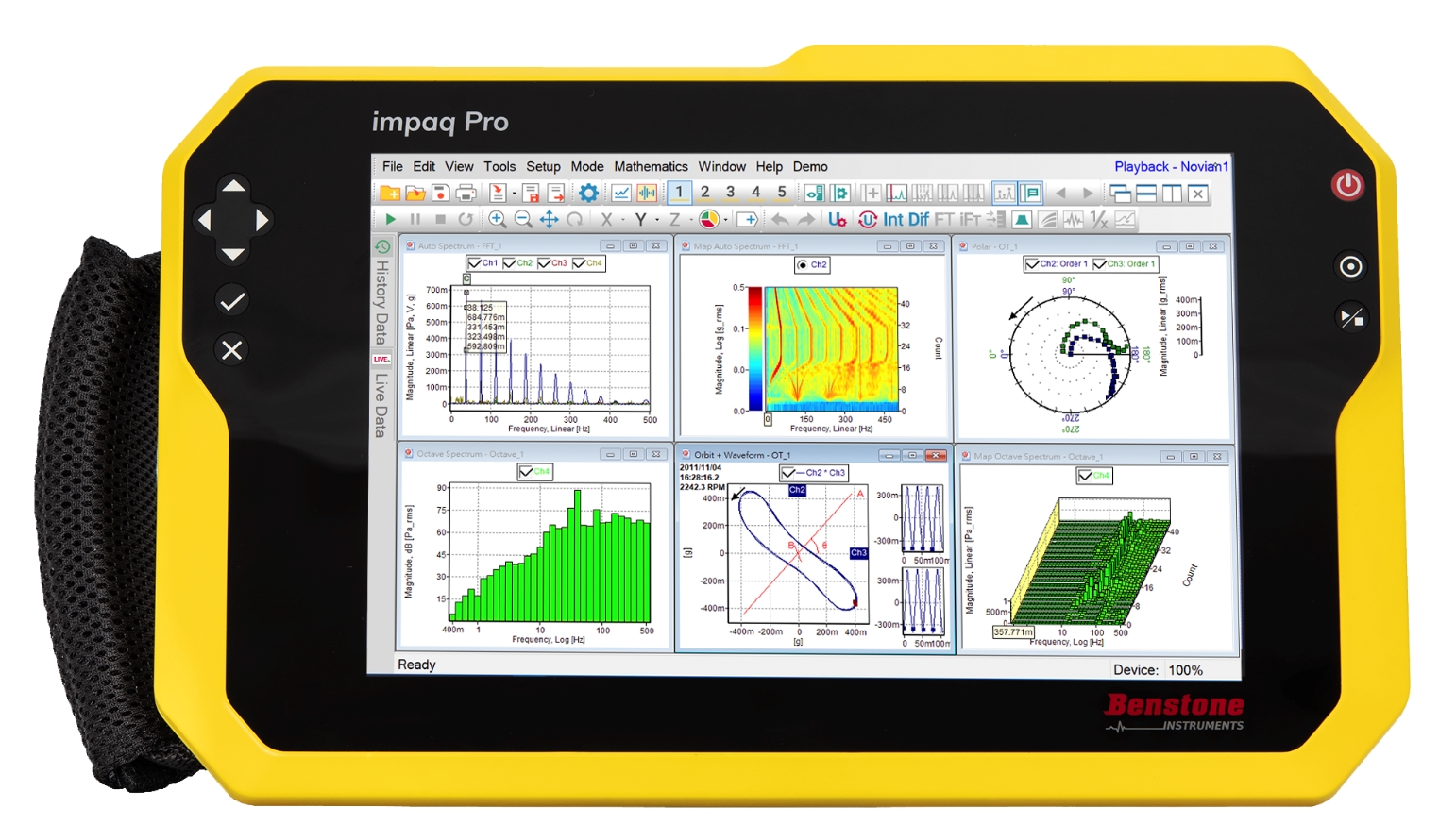
Task: Click the teal window function trapezoid icon
Action: click(1022, 219)
